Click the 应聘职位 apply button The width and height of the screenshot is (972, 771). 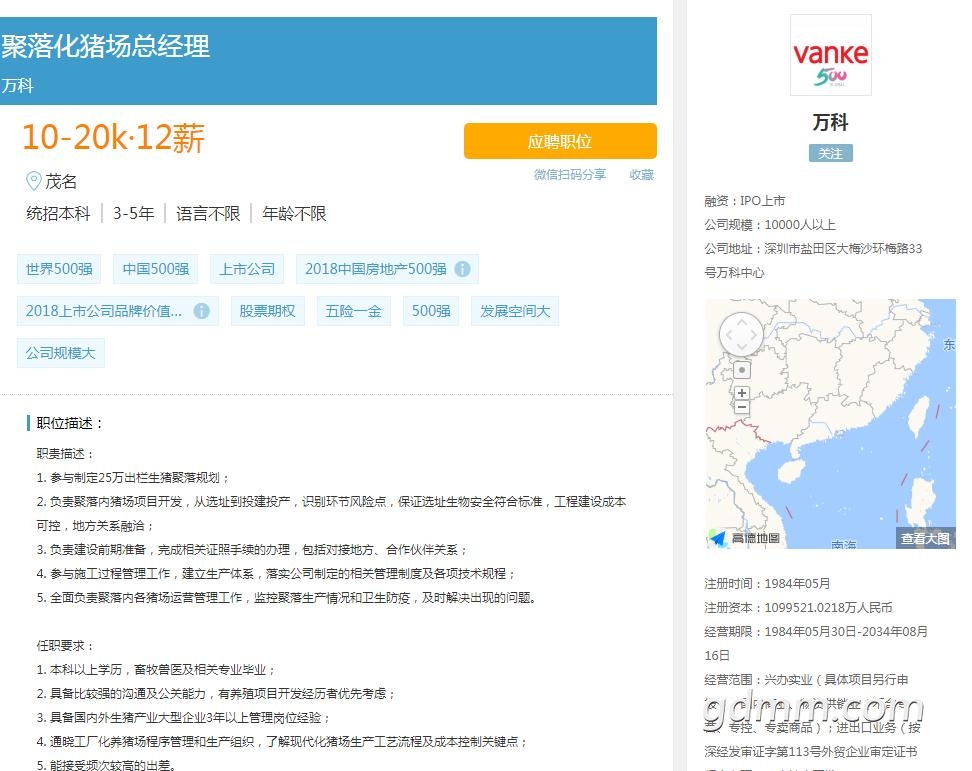[x=560, y=141]
